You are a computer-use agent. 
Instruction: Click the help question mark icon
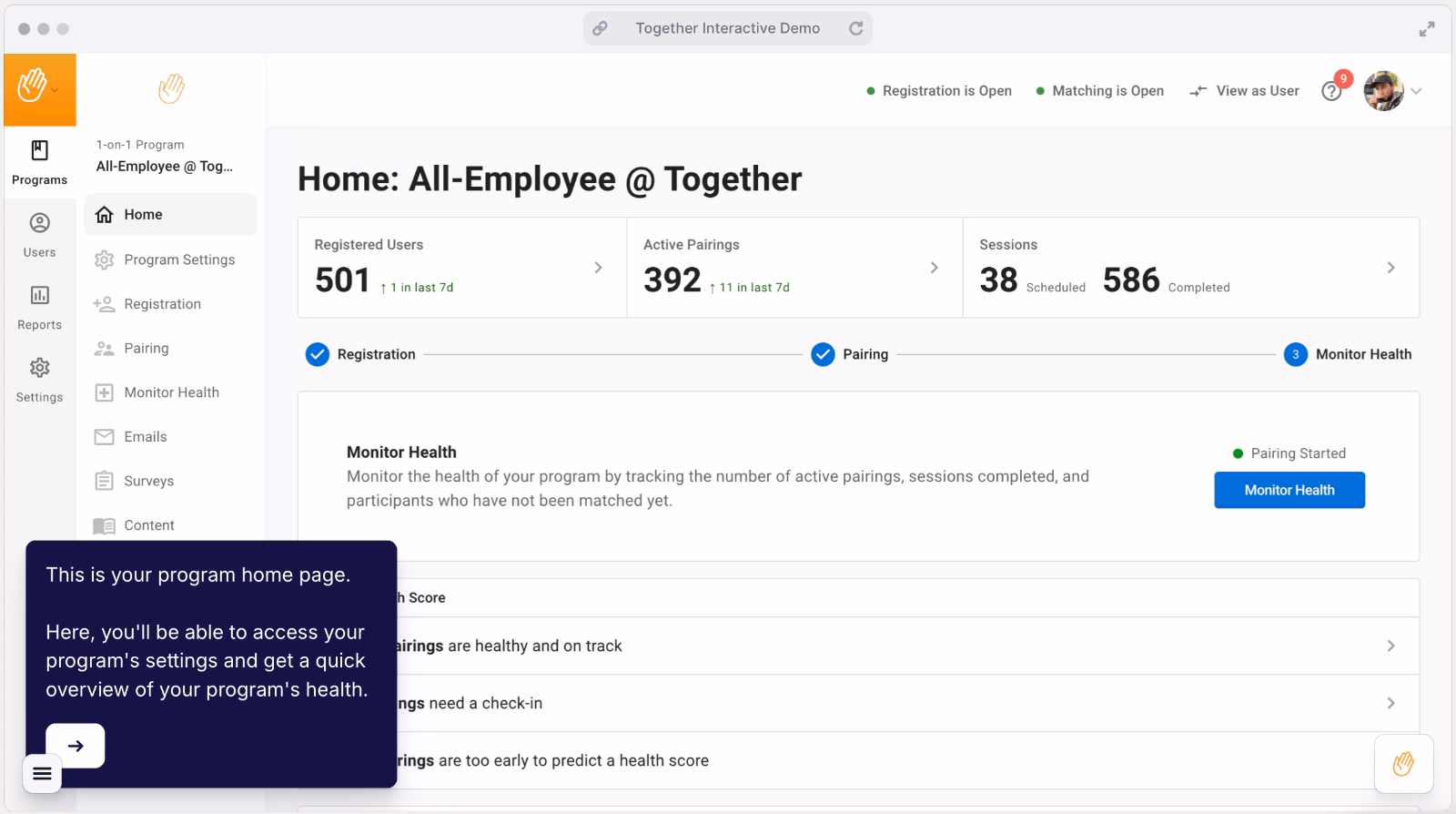pyautogui.click(x=1331, y=91)
